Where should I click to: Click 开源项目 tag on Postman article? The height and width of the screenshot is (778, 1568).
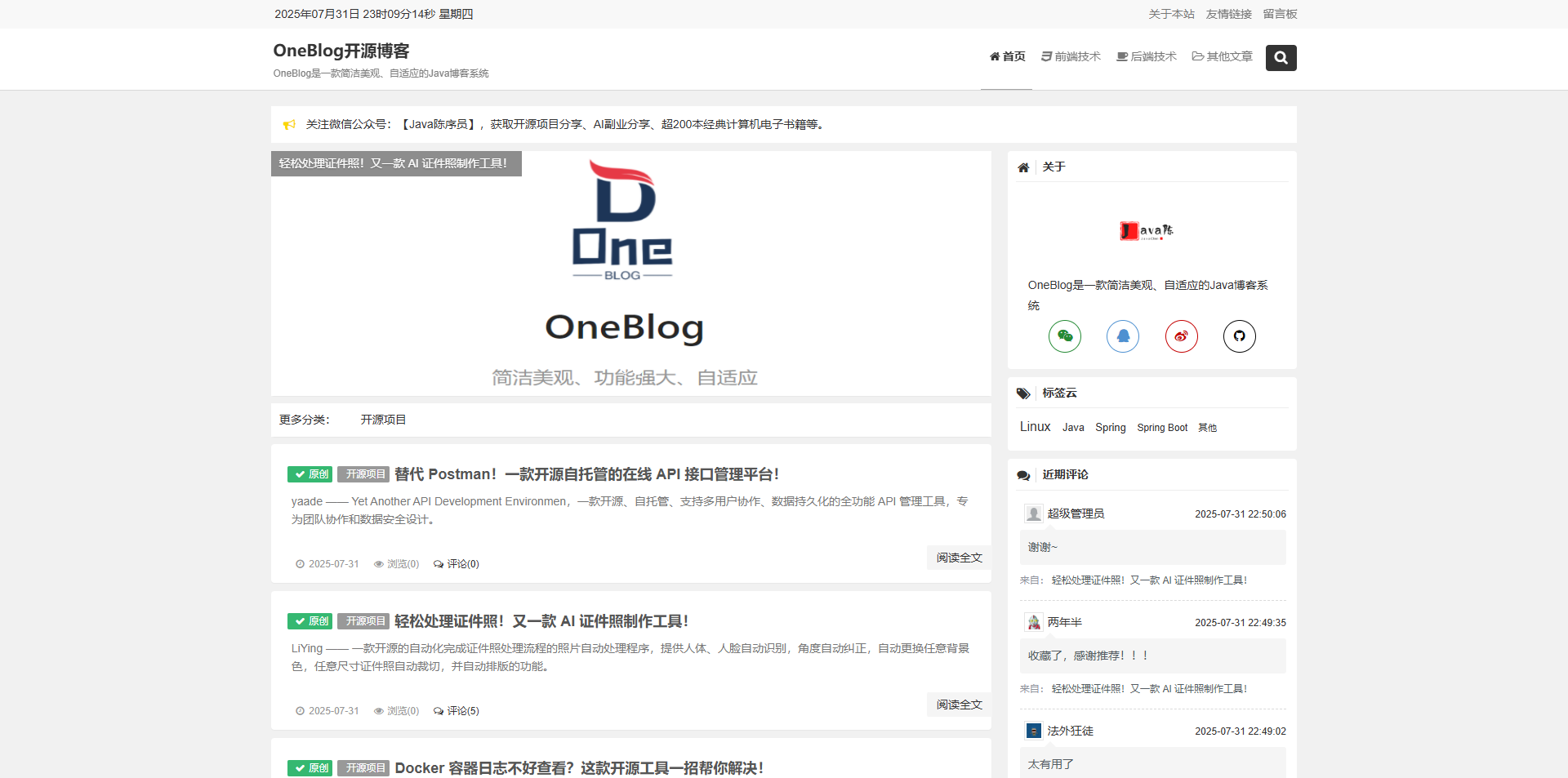(363, 474)
